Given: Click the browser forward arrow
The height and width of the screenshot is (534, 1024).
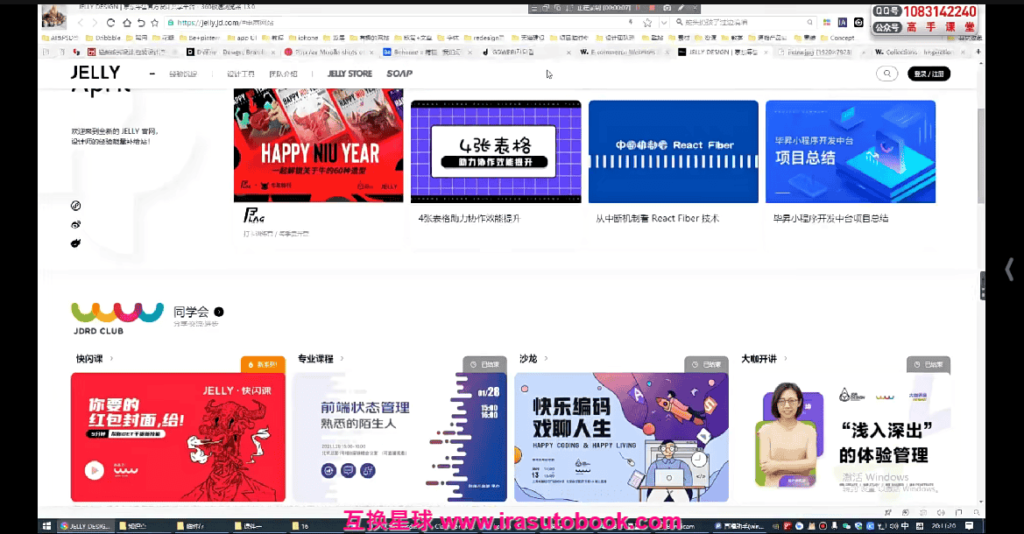Looking at the screenshot, I should coord(95,23).
